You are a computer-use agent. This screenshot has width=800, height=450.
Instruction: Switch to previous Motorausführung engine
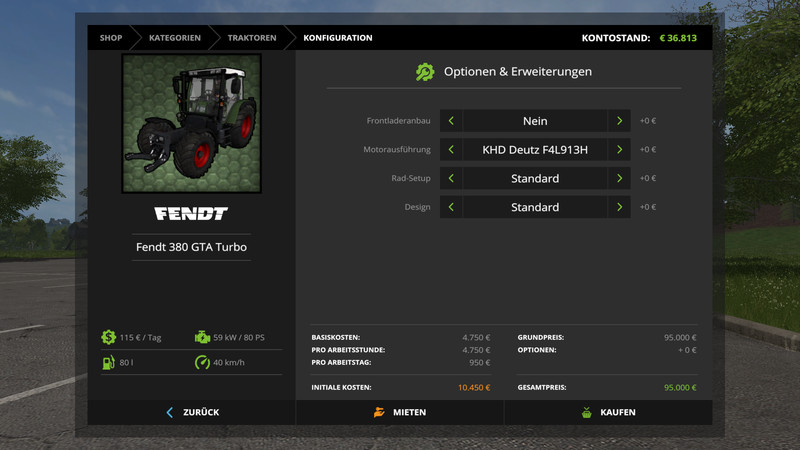click(451, 149)
